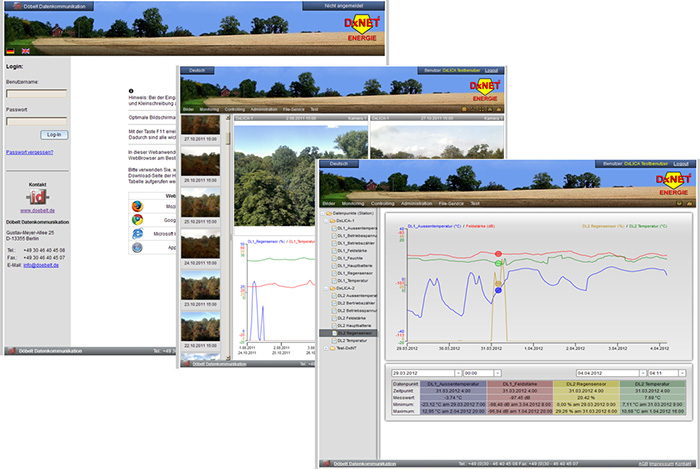Select DL2 Temperatur in data point tree
The width and height of the screenshot is (700, 469).
pyautogui.click(x=352, y=340)
